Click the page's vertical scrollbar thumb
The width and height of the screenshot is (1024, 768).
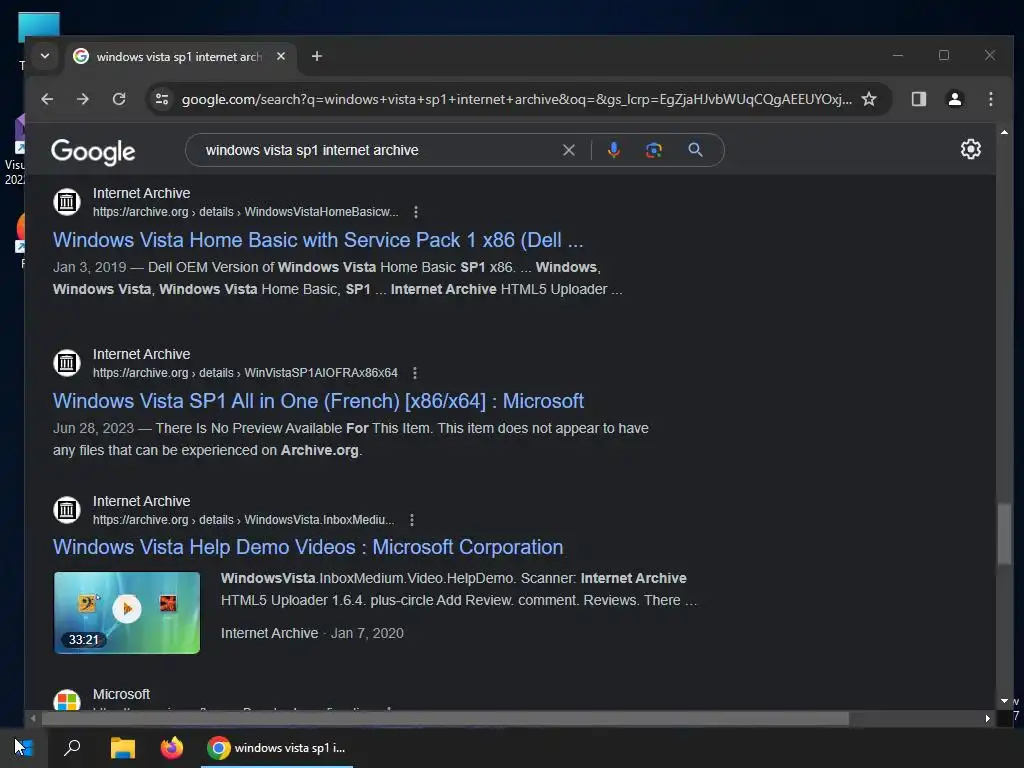[x=1004, y=534]
